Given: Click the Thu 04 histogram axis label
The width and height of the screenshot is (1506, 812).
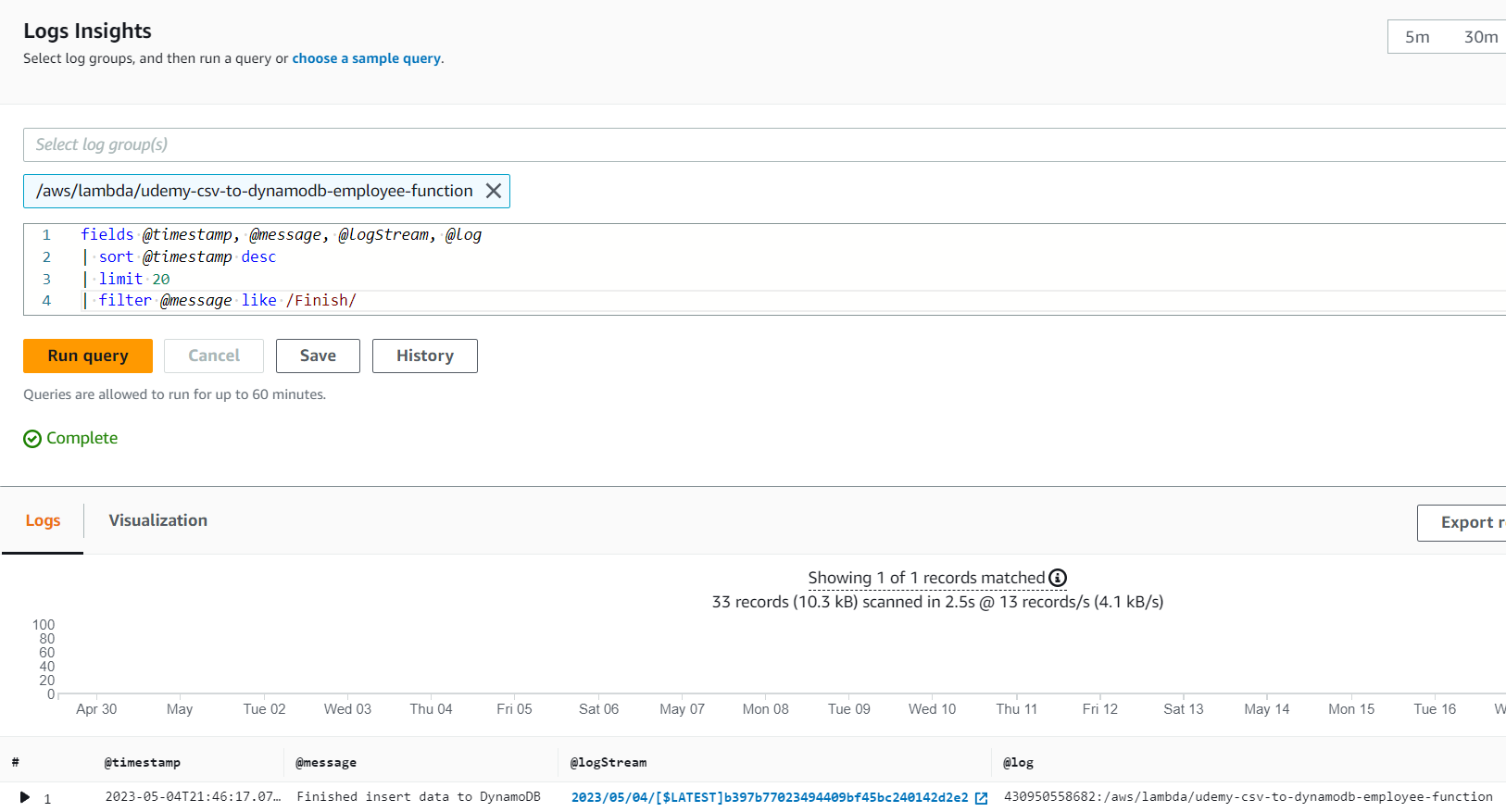Looking at the screenshot, I should (x=431, y=708).
